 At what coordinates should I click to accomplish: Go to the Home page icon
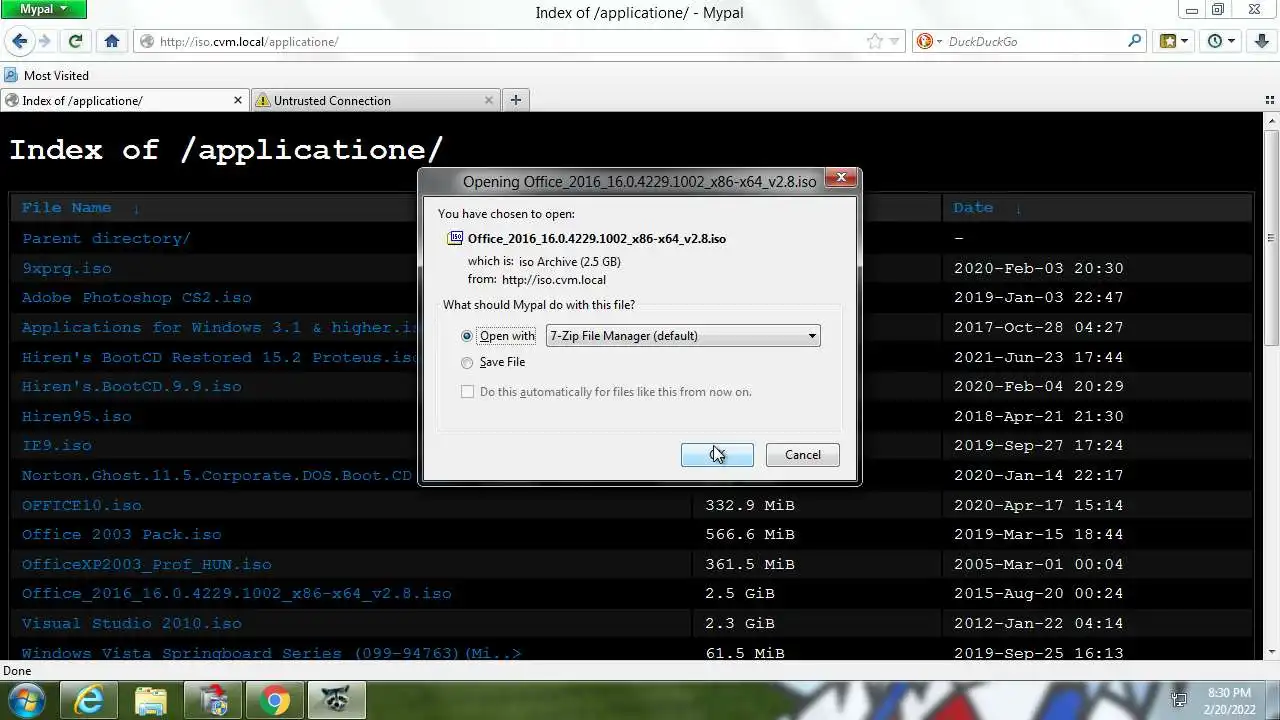point(112,41)
